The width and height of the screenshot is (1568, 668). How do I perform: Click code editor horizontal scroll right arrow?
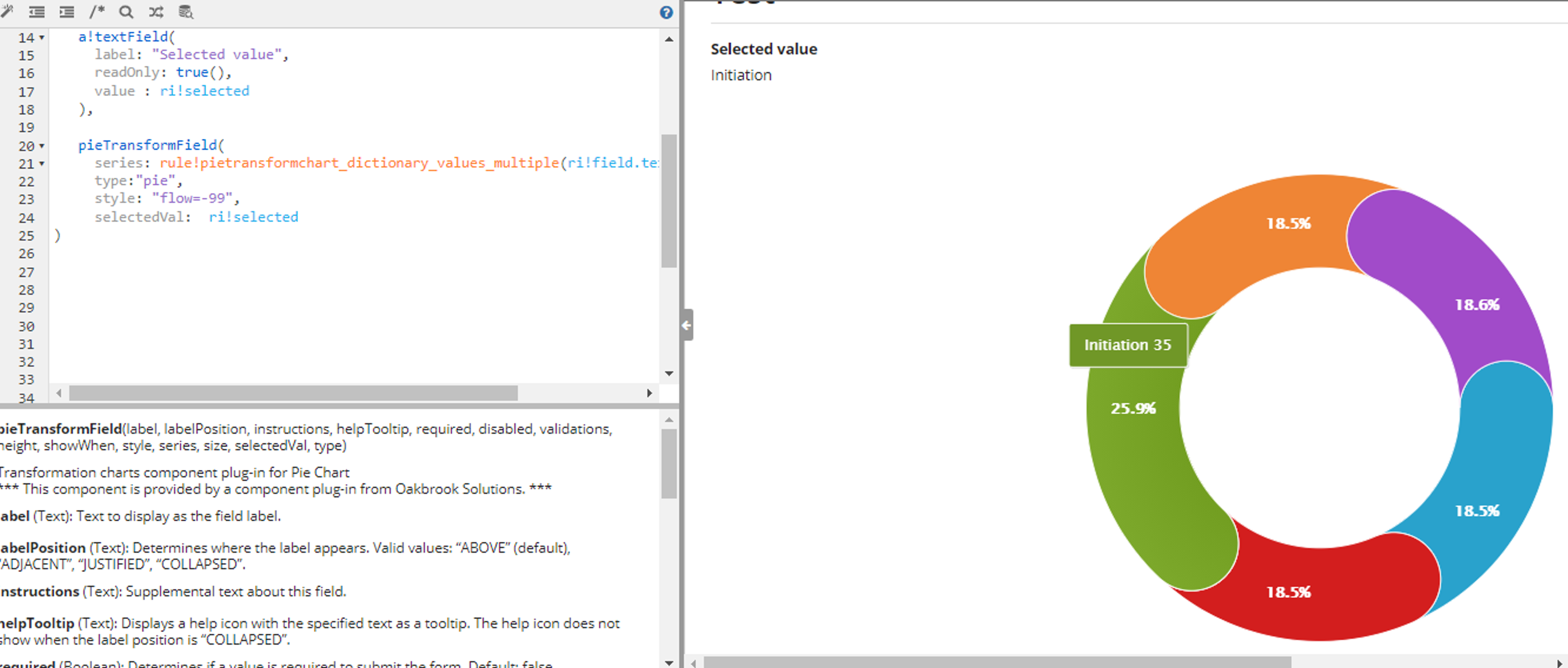pyautogui.click(x=650, y=393)
